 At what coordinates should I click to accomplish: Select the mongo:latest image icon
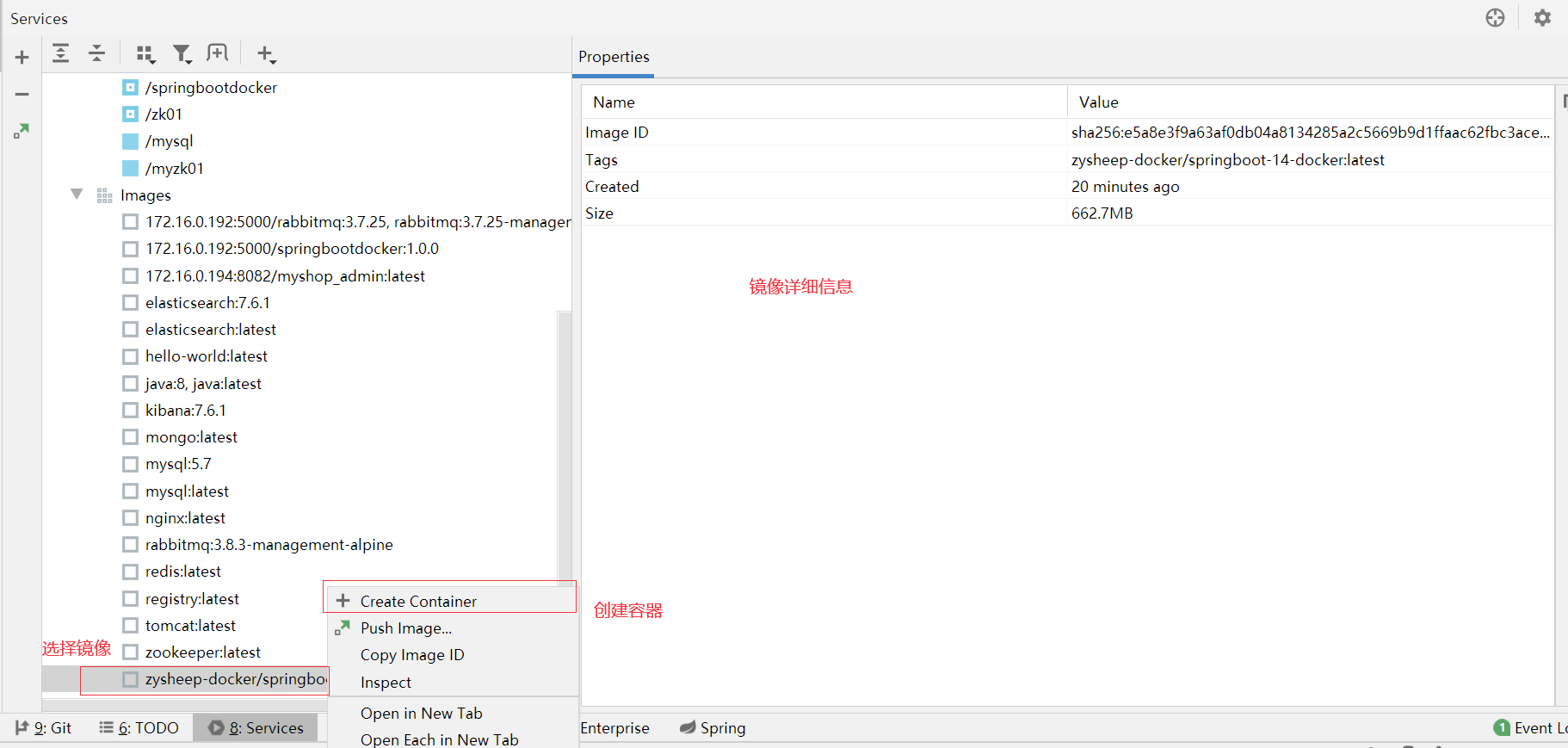[130, 437]
